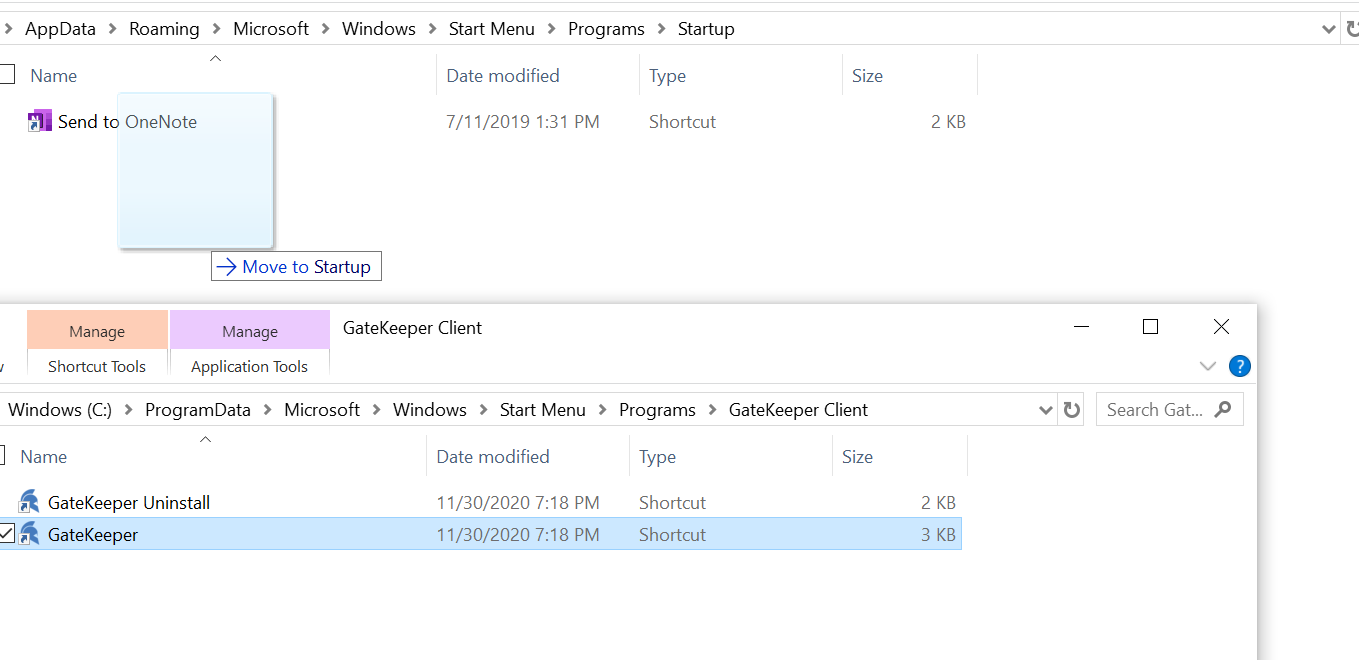
Task: Maximize the GateKeeper Client window
Action: (1150, 327)
